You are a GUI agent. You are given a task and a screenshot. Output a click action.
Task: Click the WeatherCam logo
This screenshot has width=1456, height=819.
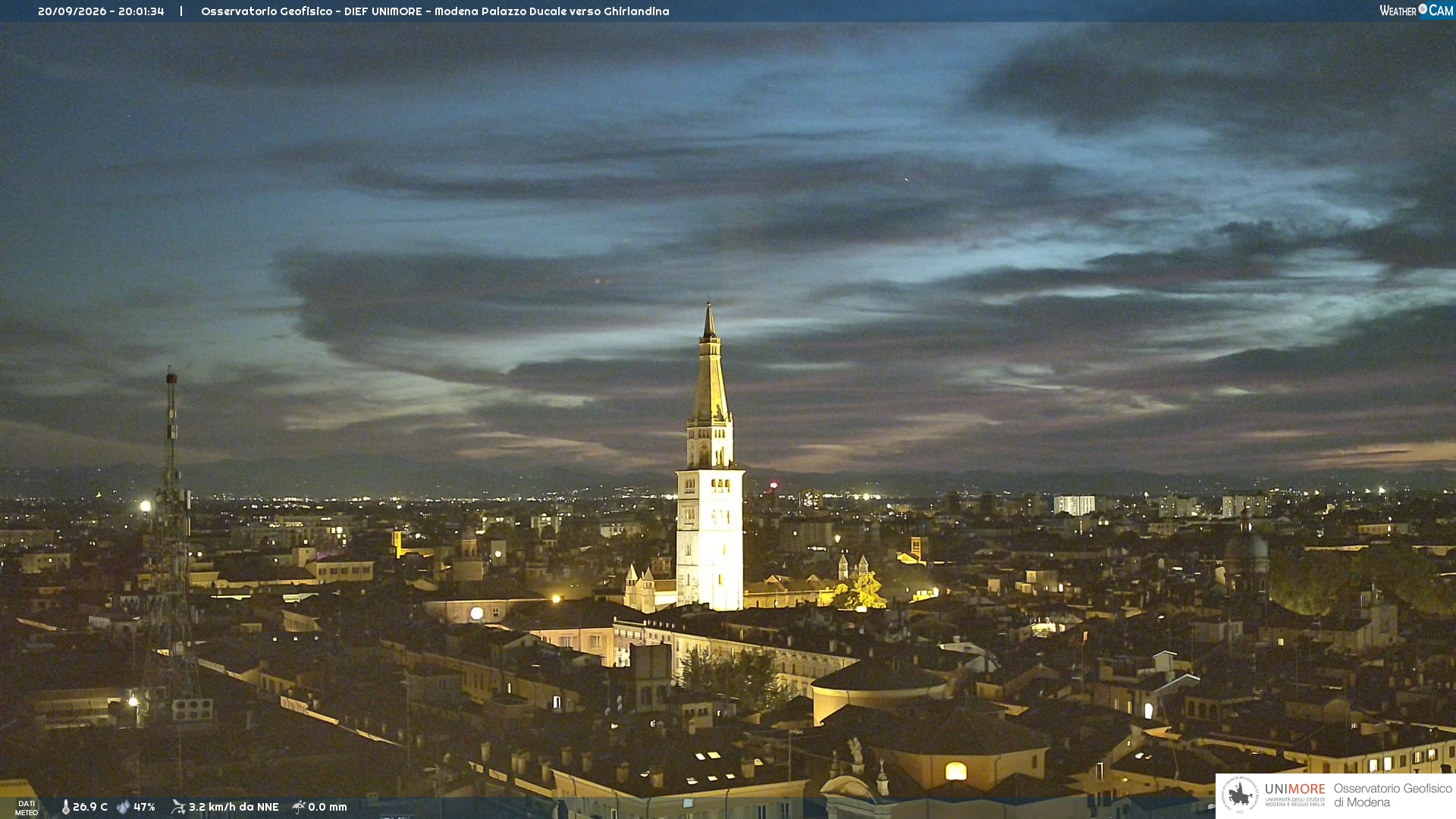point(1417,11)
